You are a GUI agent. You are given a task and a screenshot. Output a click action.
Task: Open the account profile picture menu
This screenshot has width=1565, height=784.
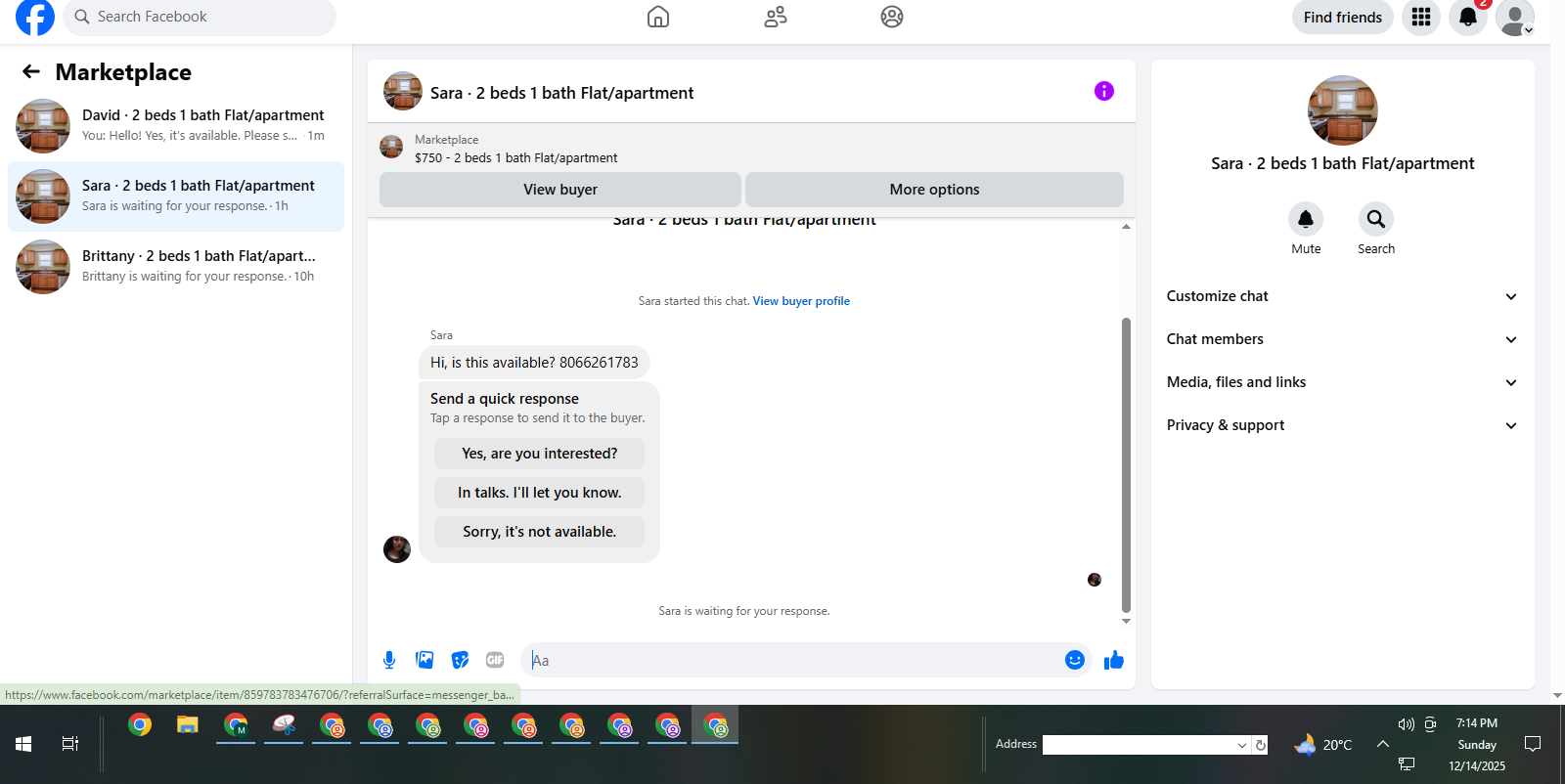(1515, 17)
